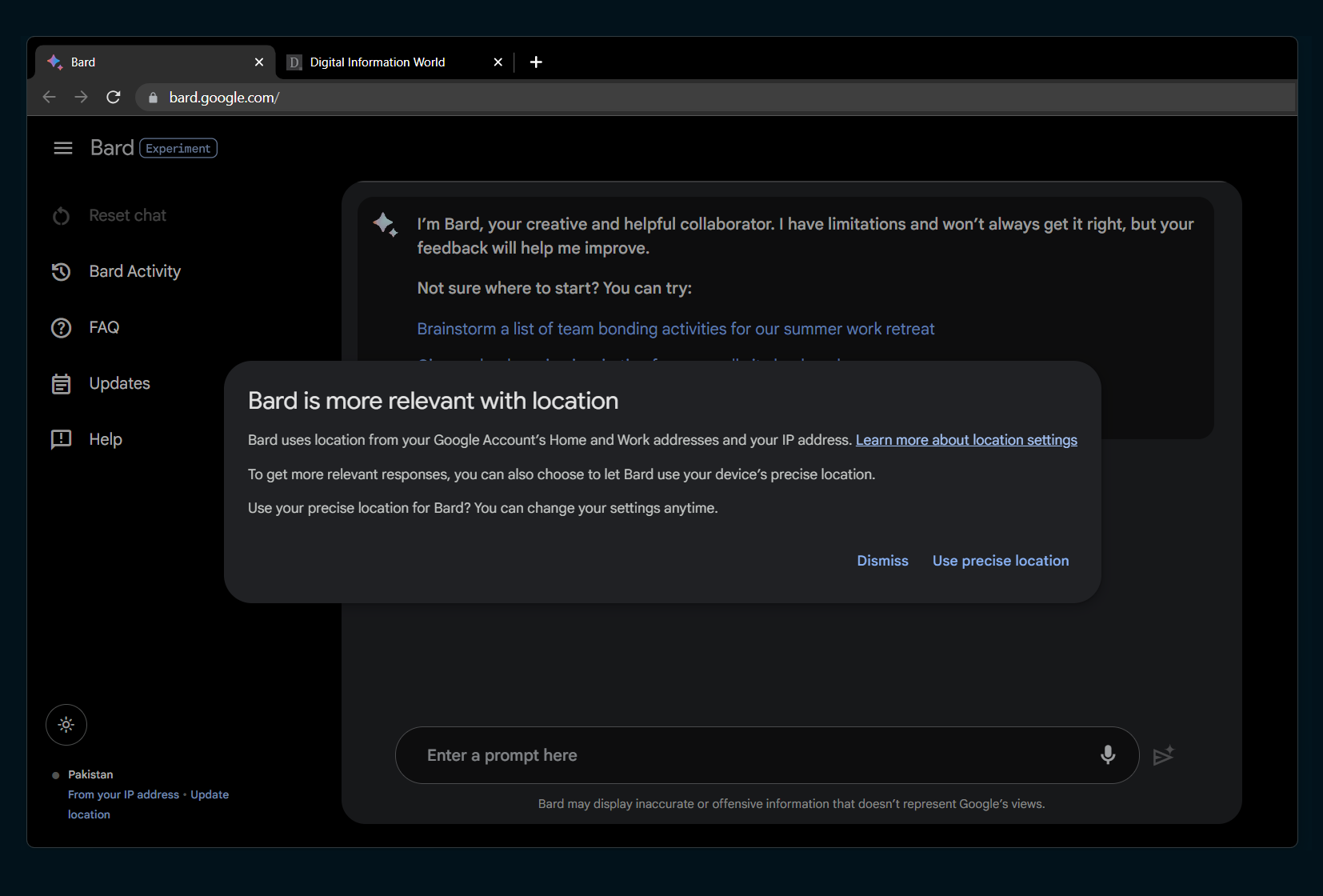This screenshot has height=896, width=1323.
Task: Click the Bard logo title text
Action: click(x=112, y=148)
